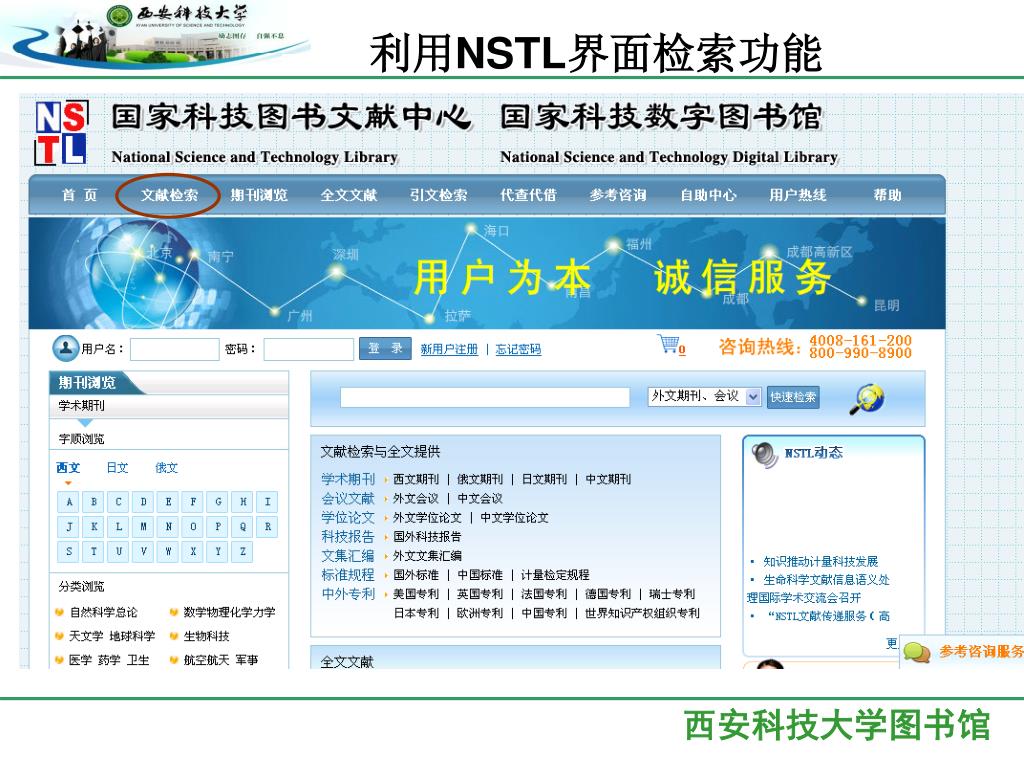Open 新用户注册 link
This screenshot has height=768, width=1024.
pos(449,349)
